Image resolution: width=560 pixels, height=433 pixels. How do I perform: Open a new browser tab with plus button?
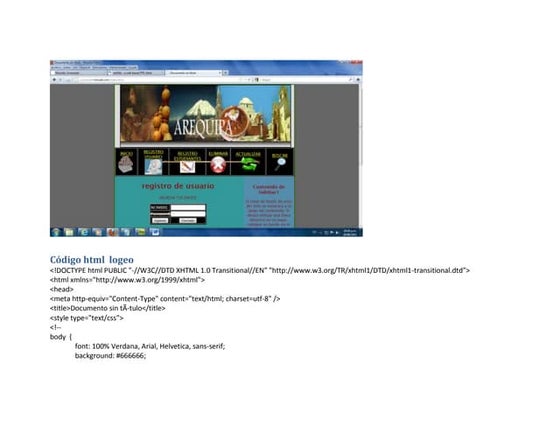[x=225, y=73]
